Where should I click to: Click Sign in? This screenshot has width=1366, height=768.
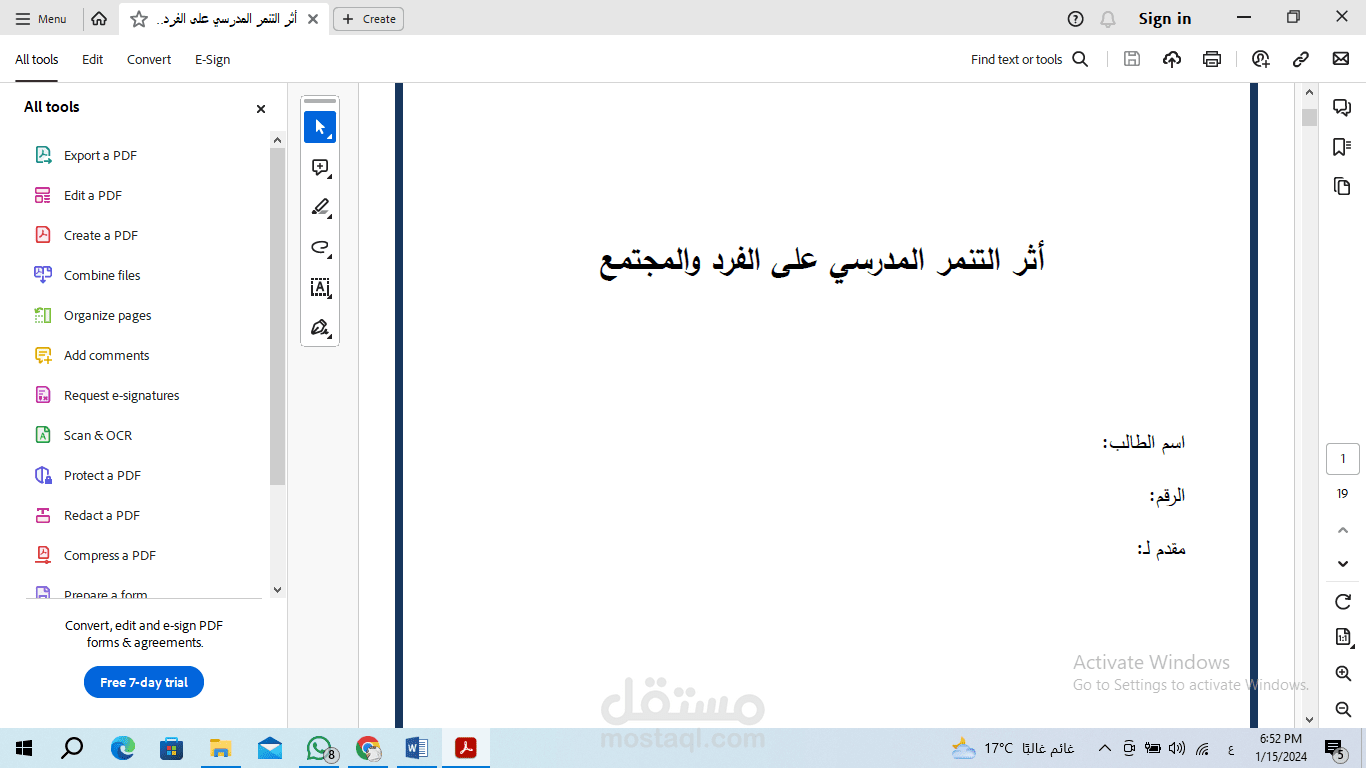[x=1165, y=19]
